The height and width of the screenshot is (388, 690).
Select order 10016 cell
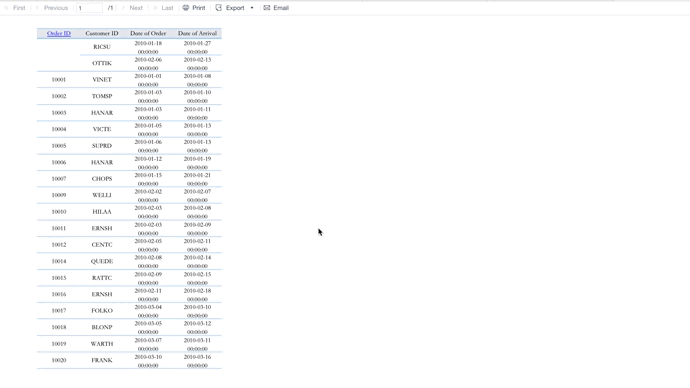[59, 294]
